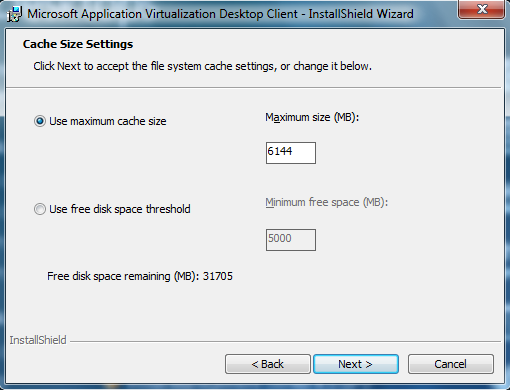This screenshot has height=390, width=510.
Task: Click the Cache Size Settings heading
Action: pos(78,44)
